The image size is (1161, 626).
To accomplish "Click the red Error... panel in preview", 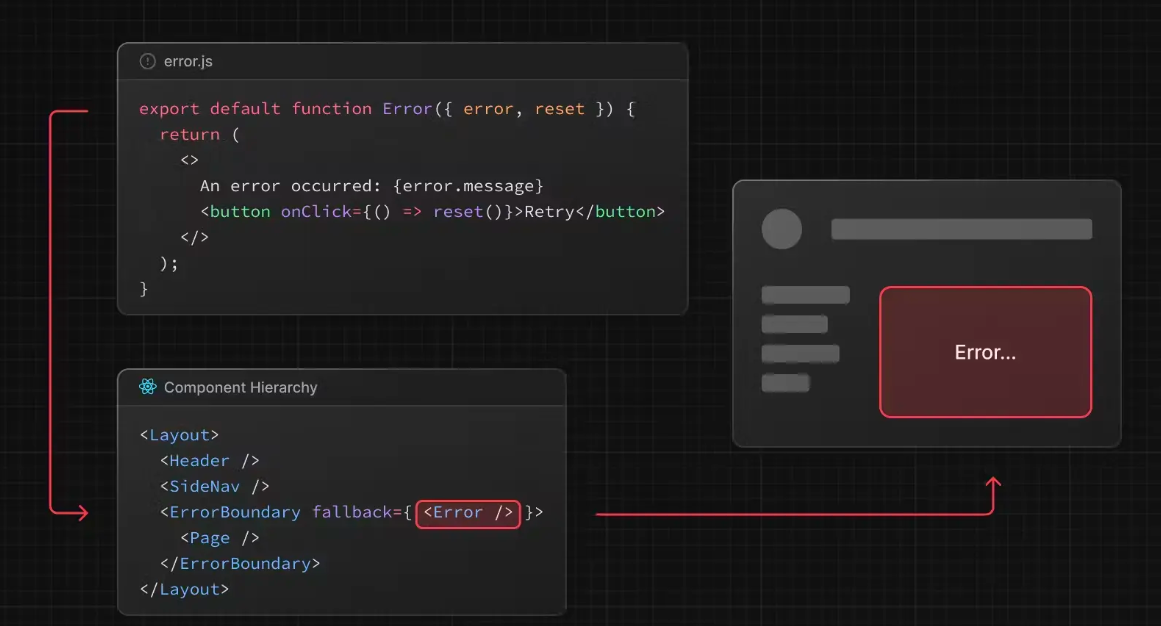I will (x=986, y=352).
